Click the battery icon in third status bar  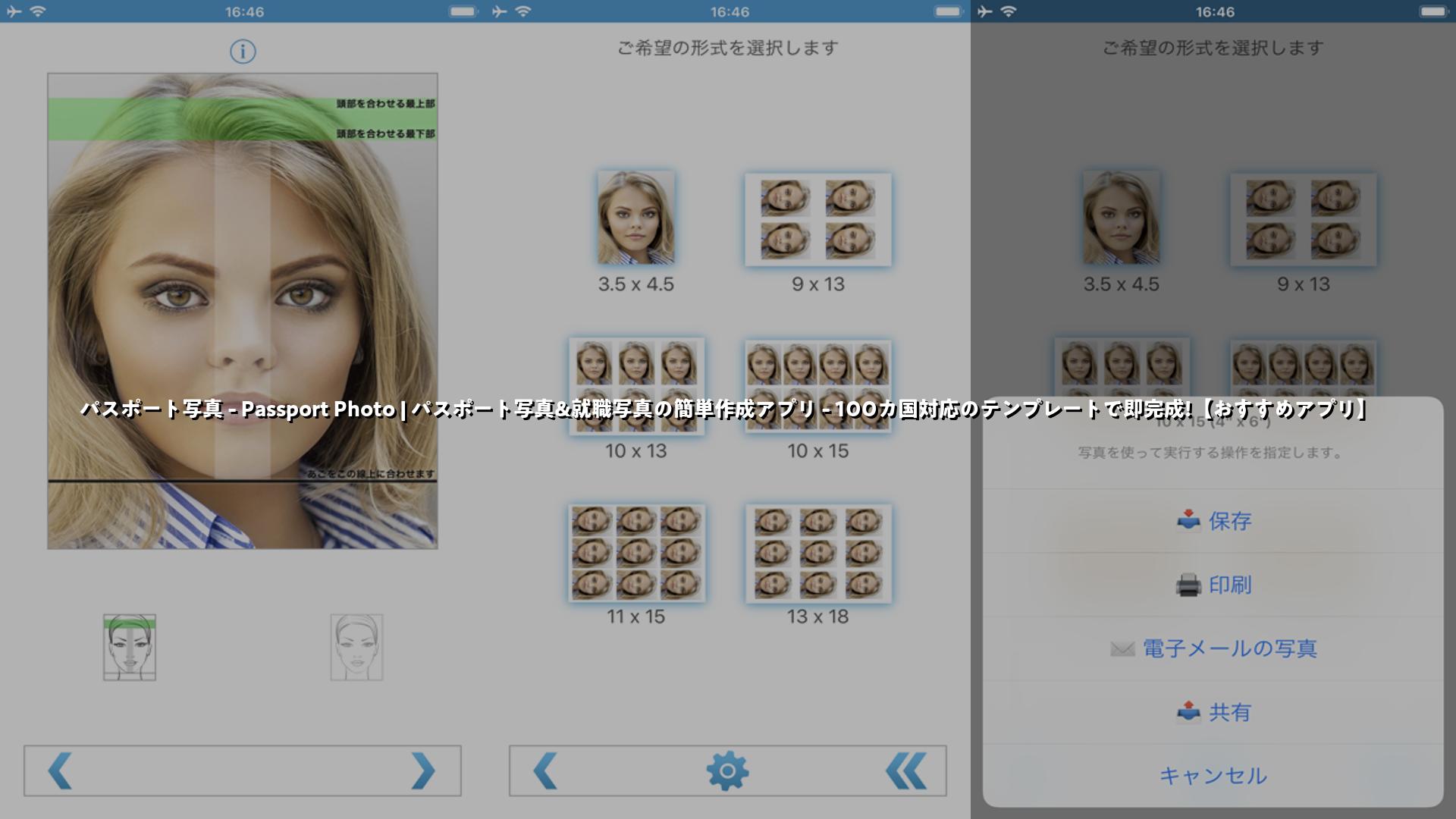[1434, 11]
